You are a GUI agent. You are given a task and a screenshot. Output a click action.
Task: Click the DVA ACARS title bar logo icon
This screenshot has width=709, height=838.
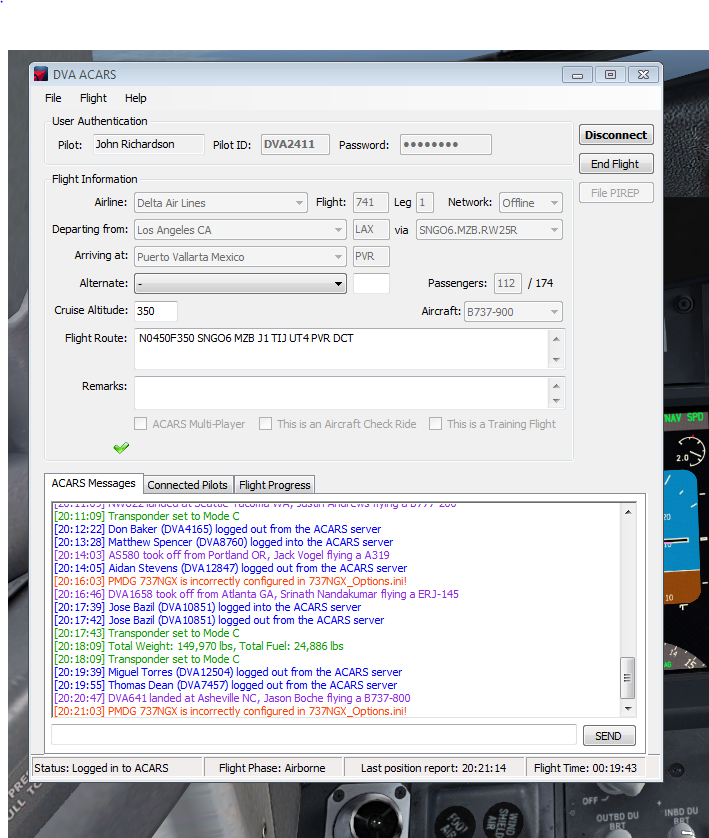tap(41, 74)
